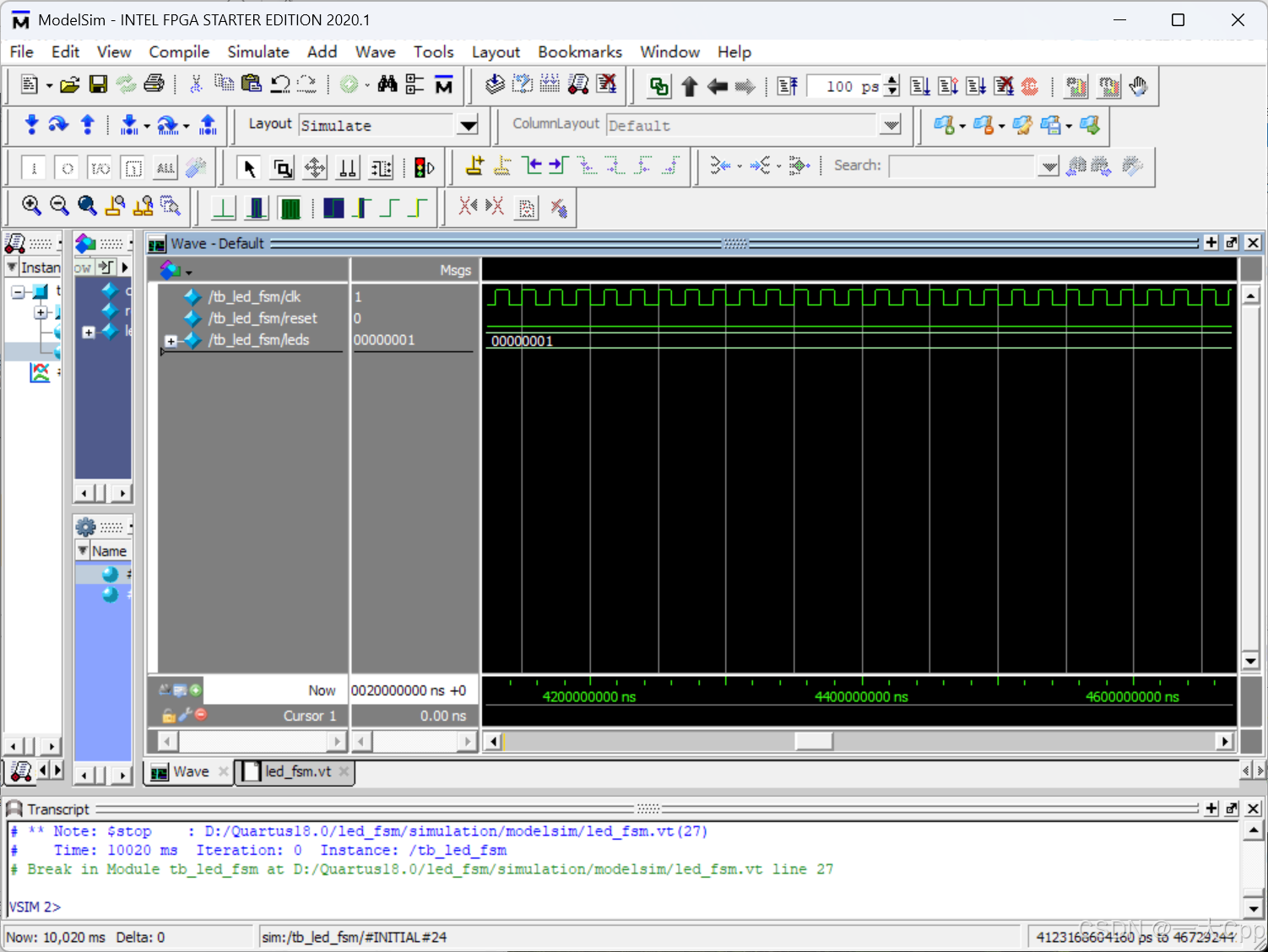Screen dimensions: 1268x952
Task: Open the New file icon dropdown arrow
Action: 49,85
